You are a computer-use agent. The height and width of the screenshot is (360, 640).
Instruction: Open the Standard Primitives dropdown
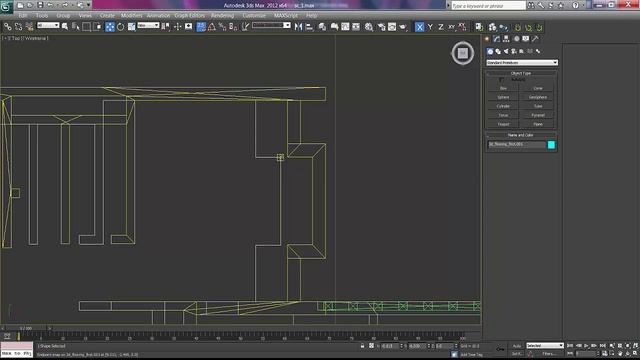coord(522,63)
